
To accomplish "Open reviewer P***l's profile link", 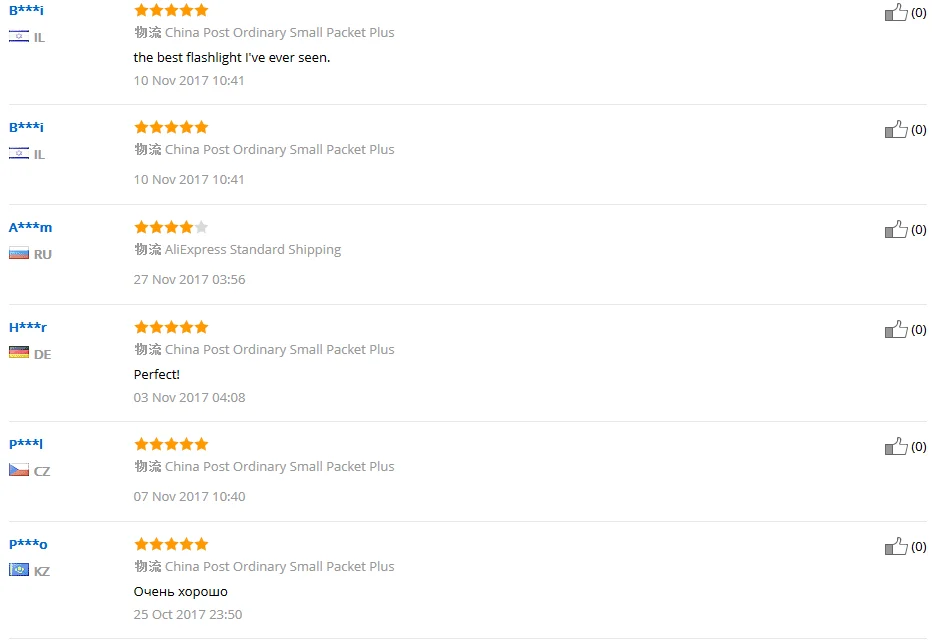I will tap(26, 444).
